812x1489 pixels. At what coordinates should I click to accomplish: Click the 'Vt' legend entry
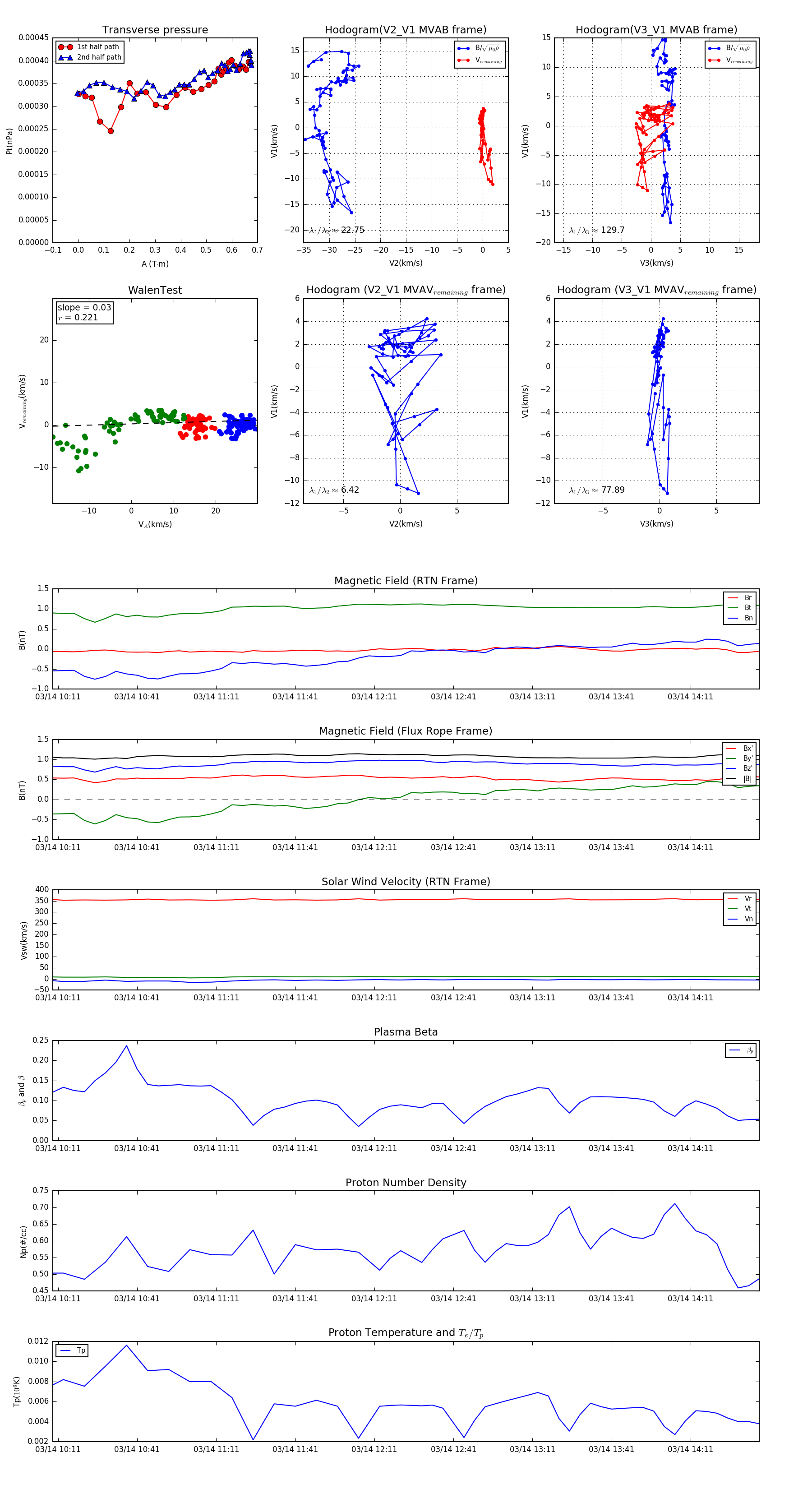pyautogui.click(x=740, y=909)
